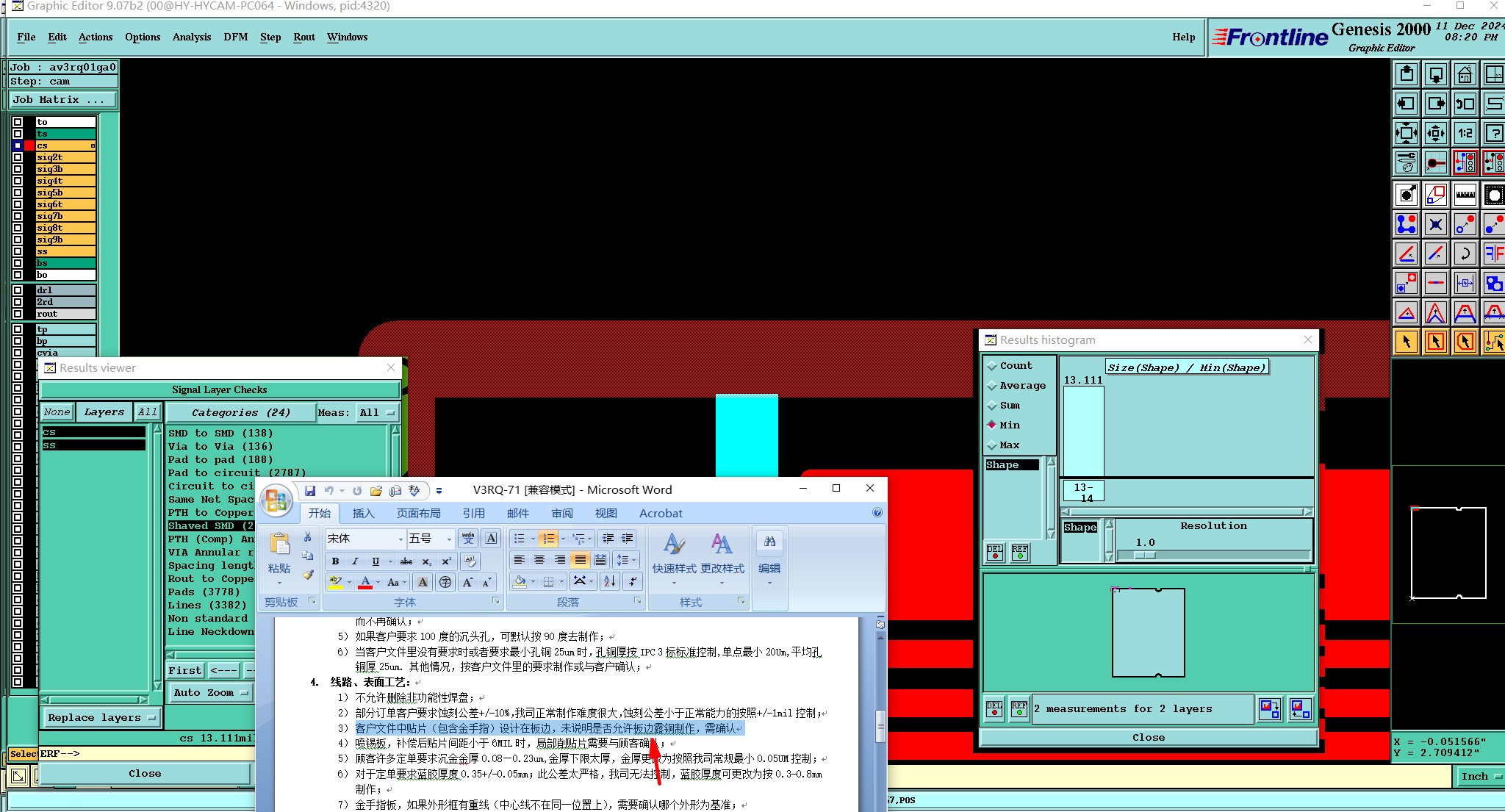Click the red font color icon in Word
The width and height of the screenshot is (1505, 812).
(365, 583)
